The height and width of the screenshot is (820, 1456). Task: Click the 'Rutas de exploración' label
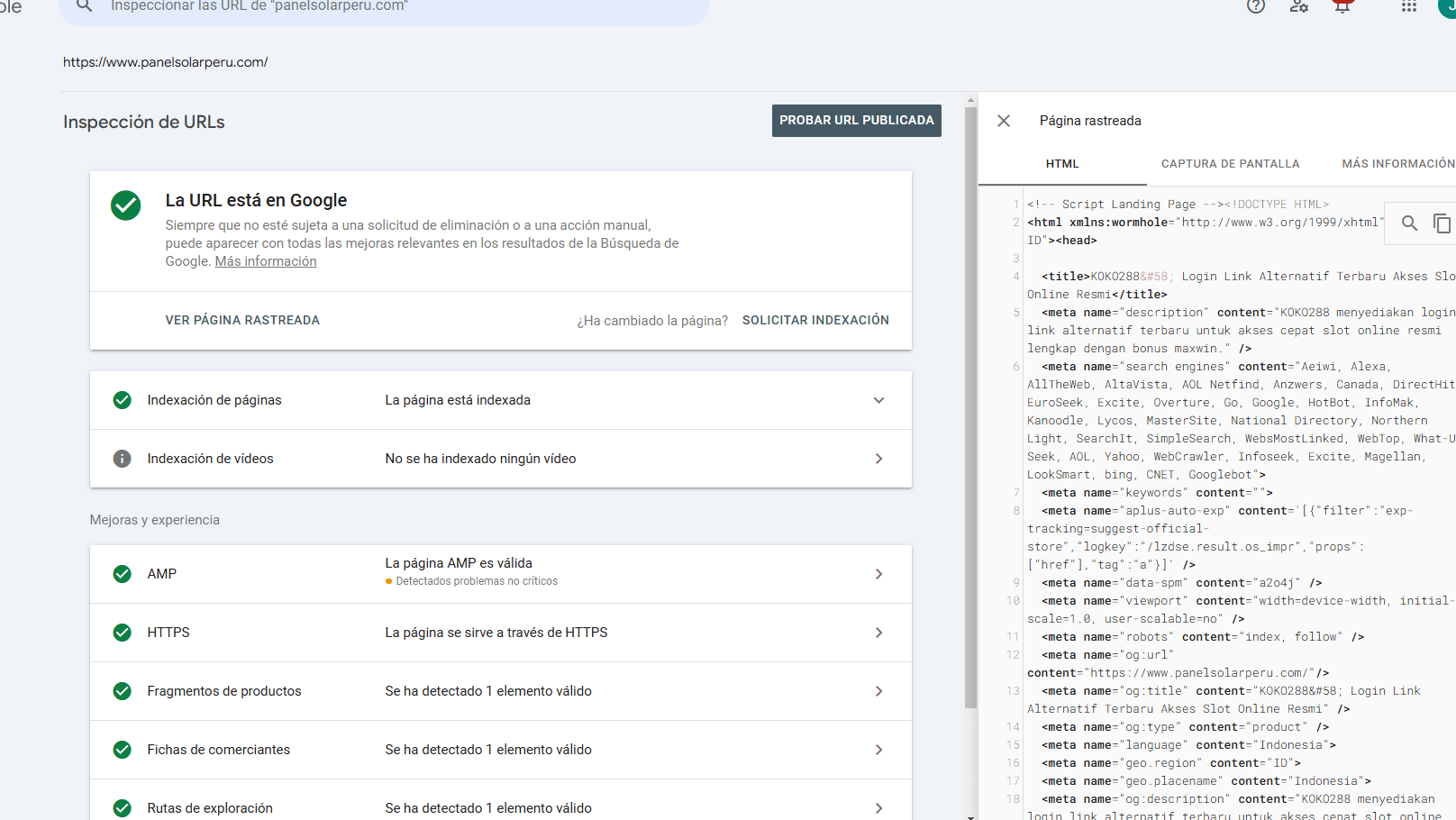(210, 808)
